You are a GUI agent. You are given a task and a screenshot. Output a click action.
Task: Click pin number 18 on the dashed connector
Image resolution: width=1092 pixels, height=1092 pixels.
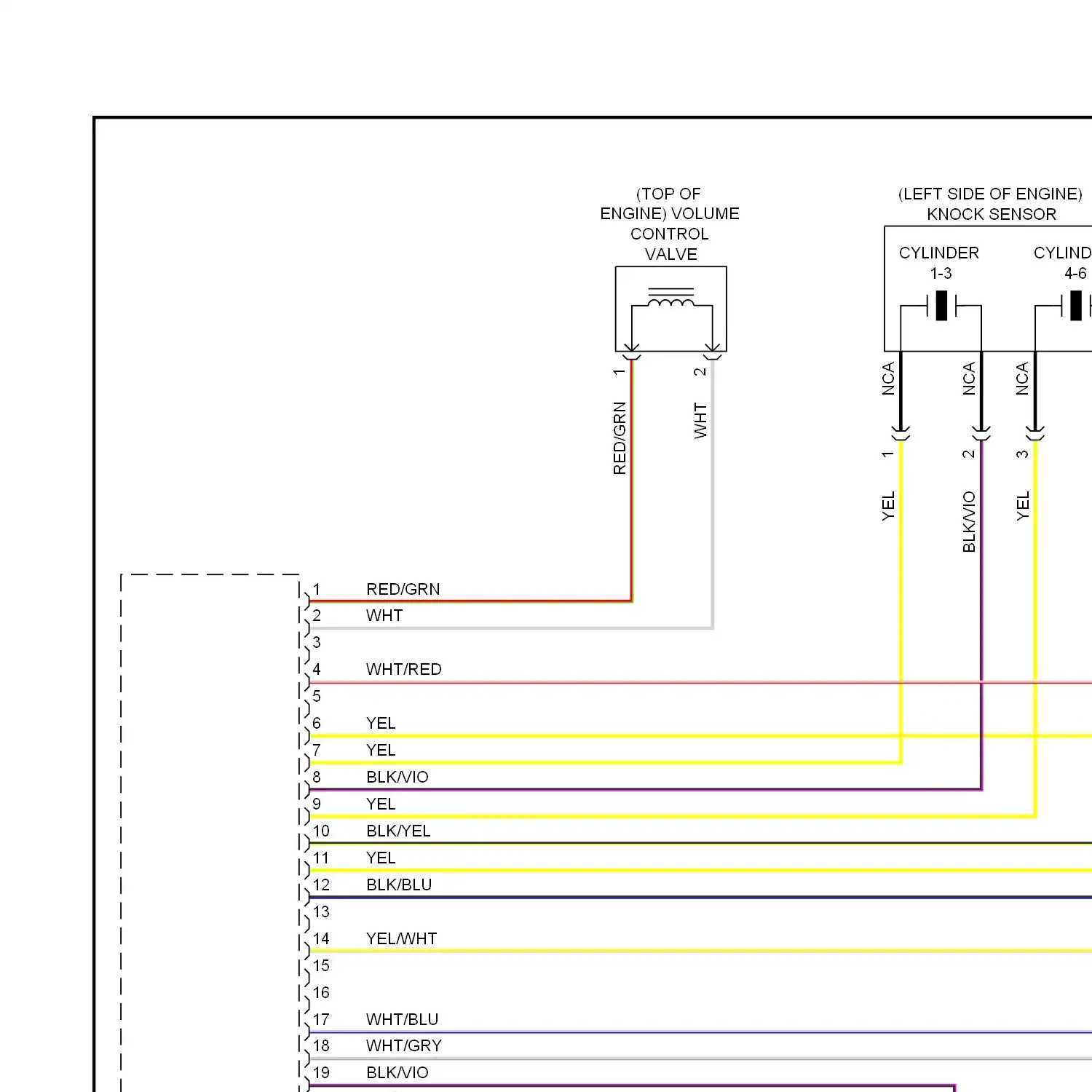(x=321, y=1046)
